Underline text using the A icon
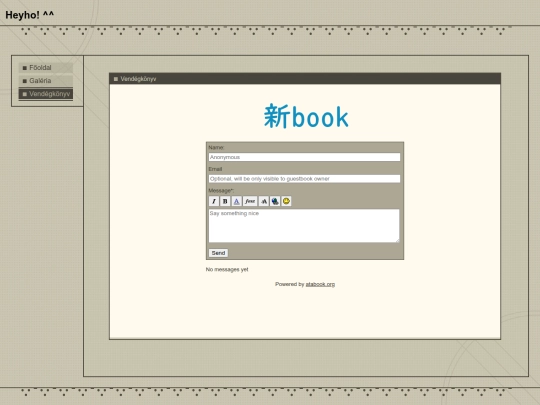 236,201
